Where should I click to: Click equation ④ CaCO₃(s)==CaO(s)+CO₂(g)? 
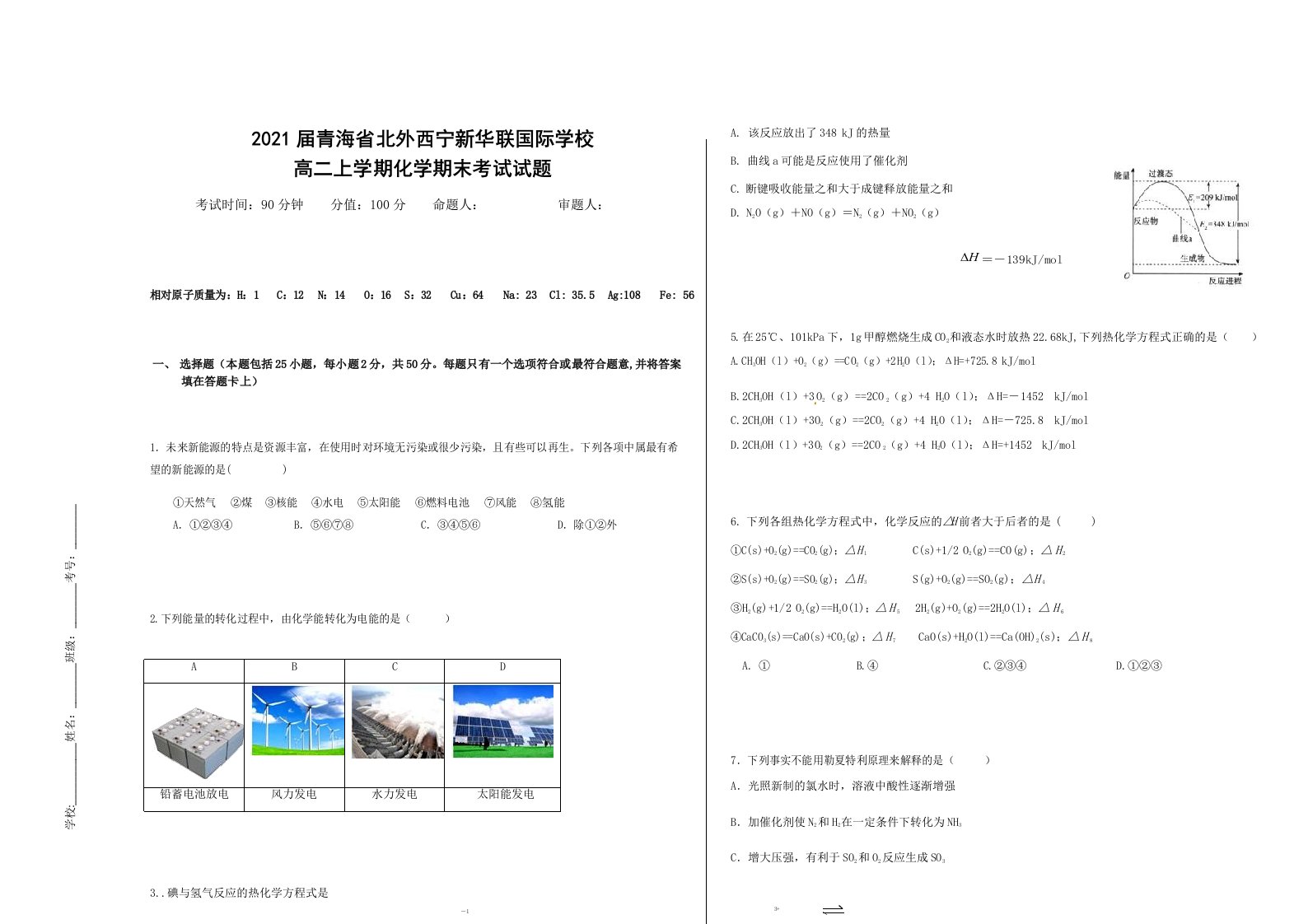click(x=813, y=637)
